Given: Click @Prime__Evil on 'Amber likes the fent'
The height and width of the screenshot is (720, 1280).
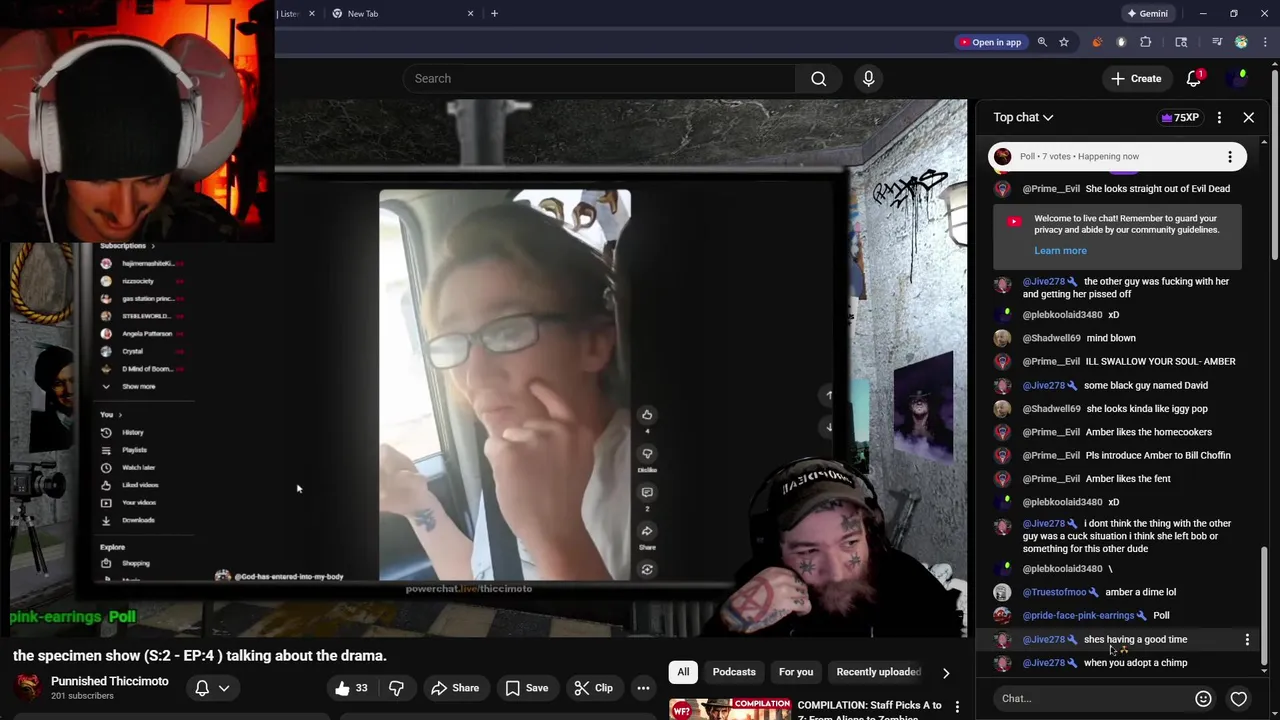Looking at the screenshot, I should click(x=1051, y=479).
